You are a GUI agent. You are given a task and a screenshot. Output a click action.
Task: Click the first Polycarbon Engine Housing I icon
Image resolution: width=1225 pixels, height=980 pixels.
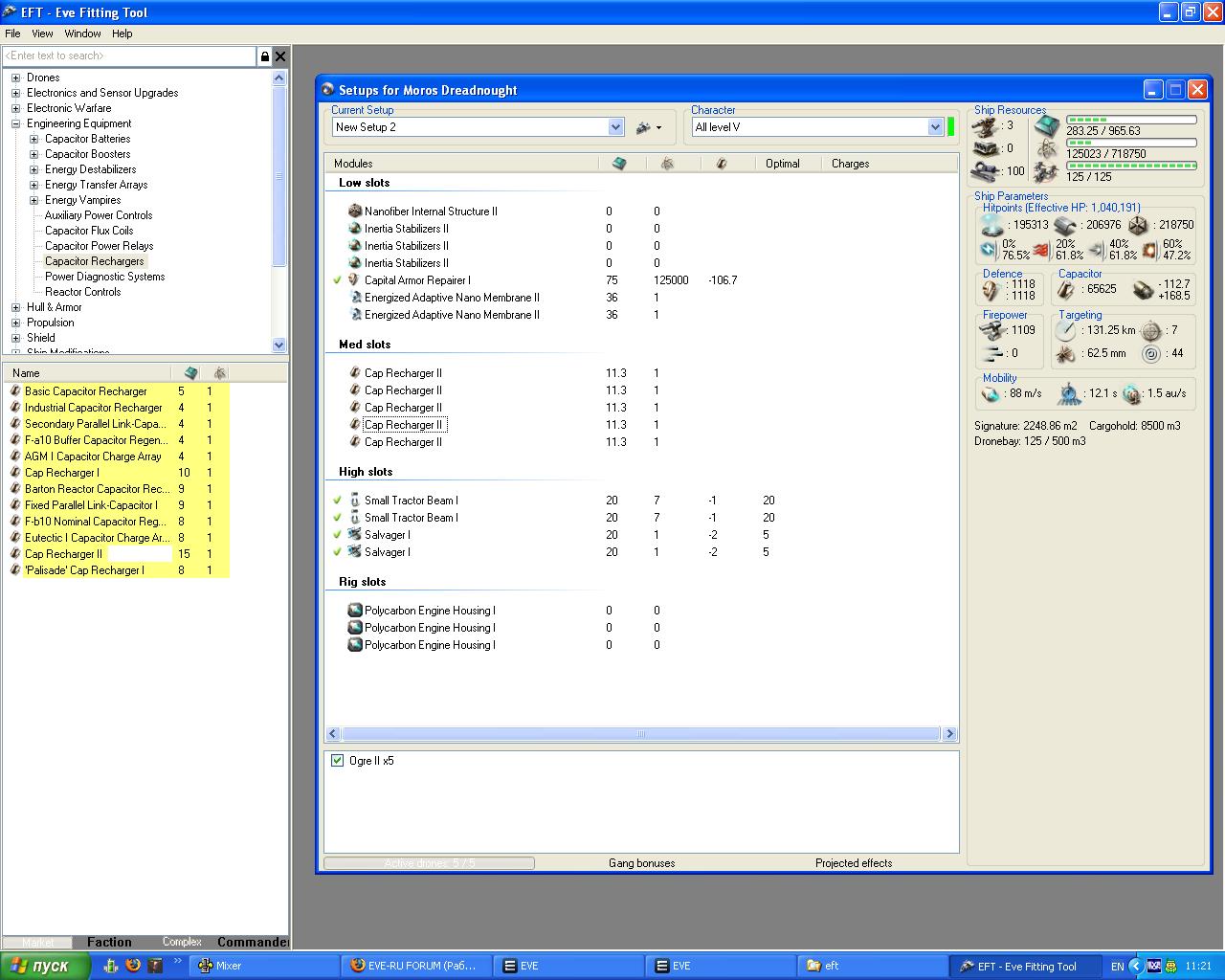[x=354, y=611]
